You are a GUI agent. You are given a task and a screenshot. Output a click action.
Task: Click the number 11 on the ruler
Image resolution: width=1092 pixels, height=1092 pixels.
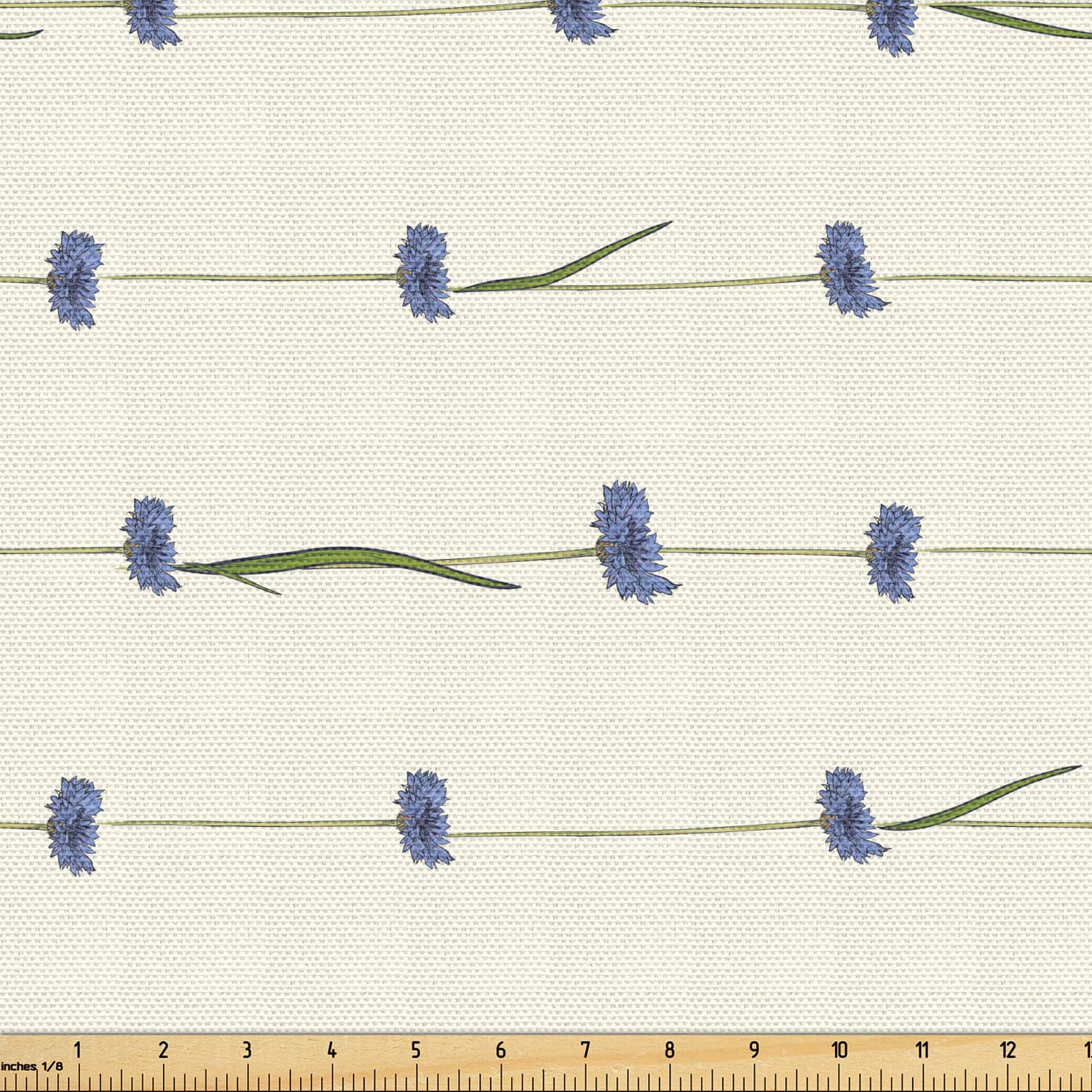(922, 1049)
